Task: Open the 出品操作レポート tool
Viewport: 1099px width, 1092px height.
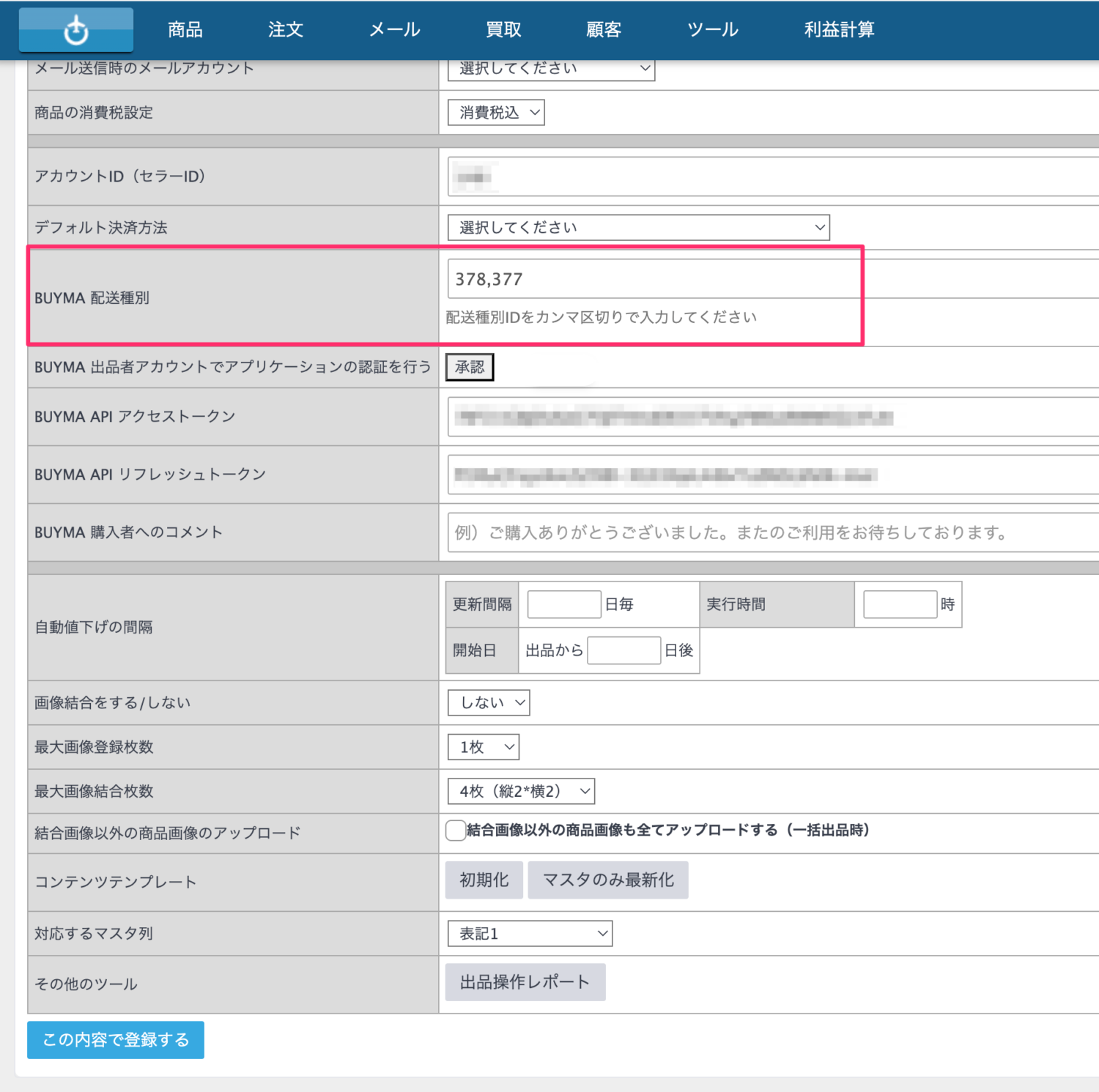Action: (525, 982)
